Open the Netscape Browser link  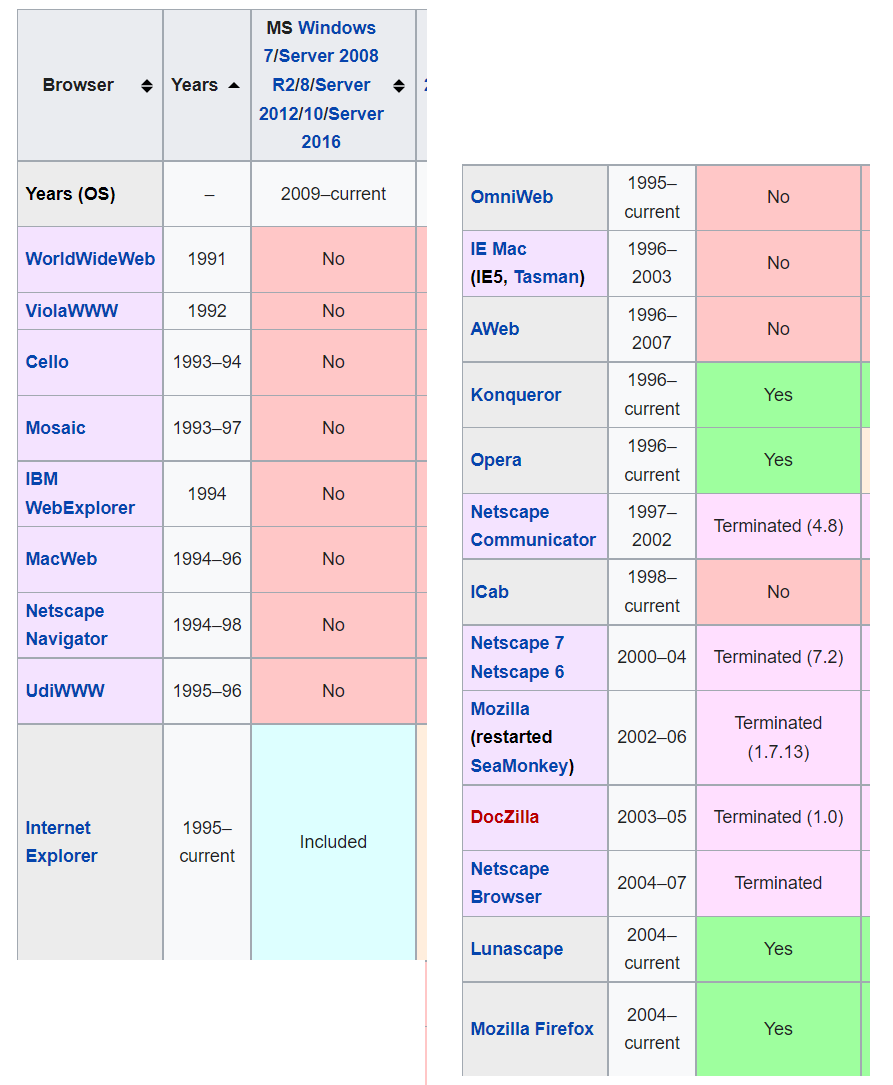[x=510, y=882]
